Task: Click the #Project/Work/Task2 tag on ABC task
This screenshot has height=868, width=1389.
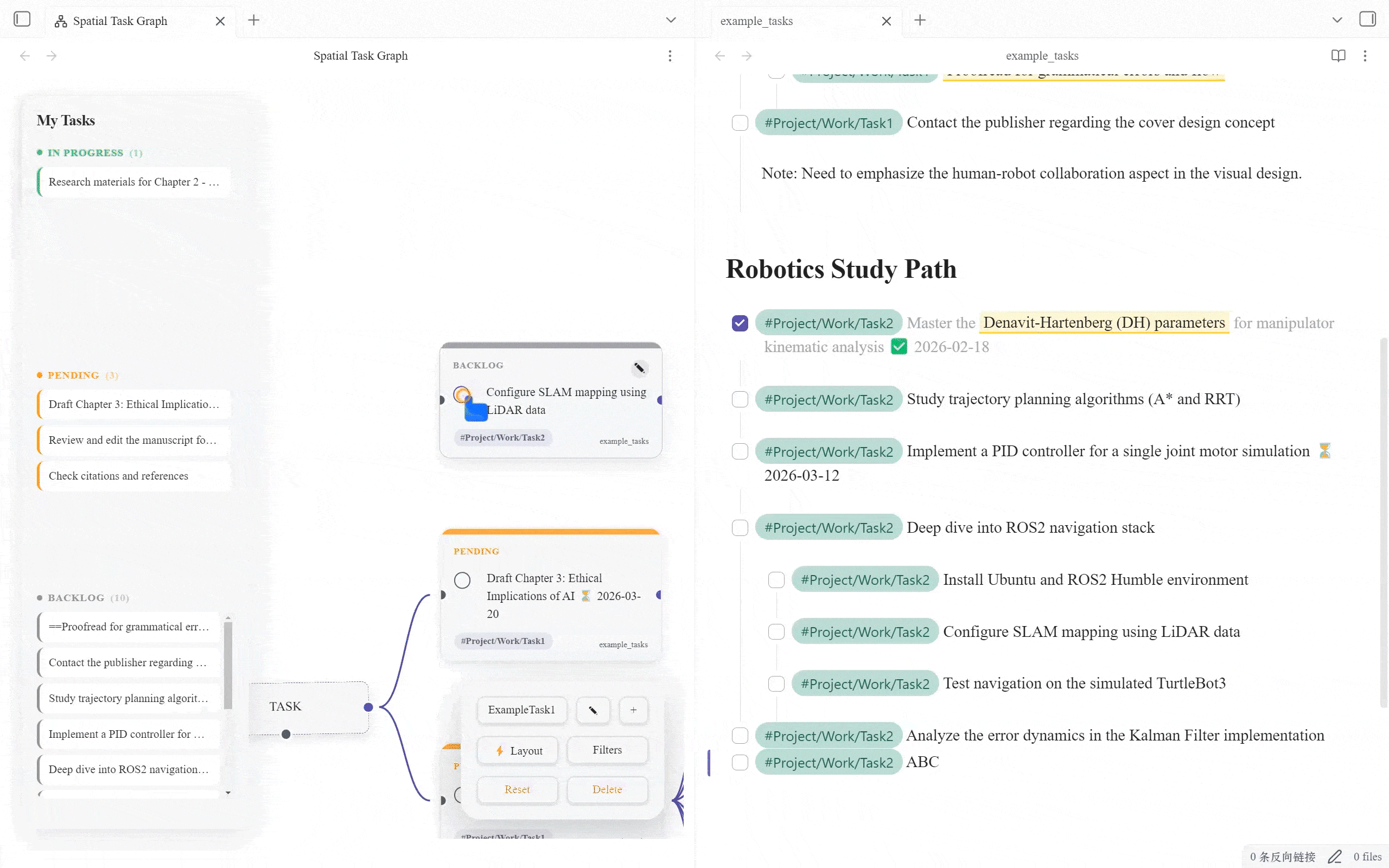Action: 828,763
